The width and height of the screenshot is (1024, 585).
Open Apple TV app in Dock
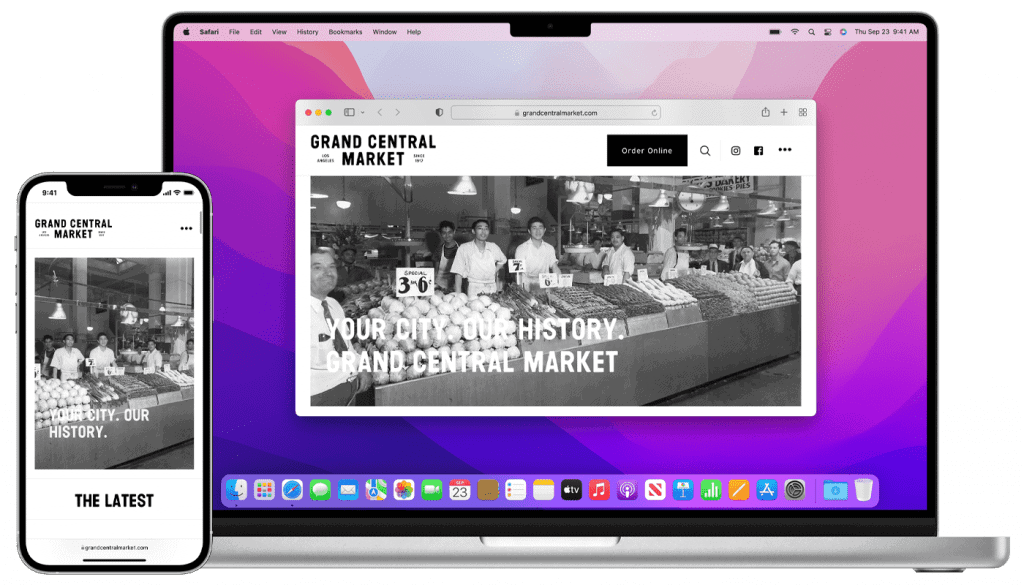(571, 490)
